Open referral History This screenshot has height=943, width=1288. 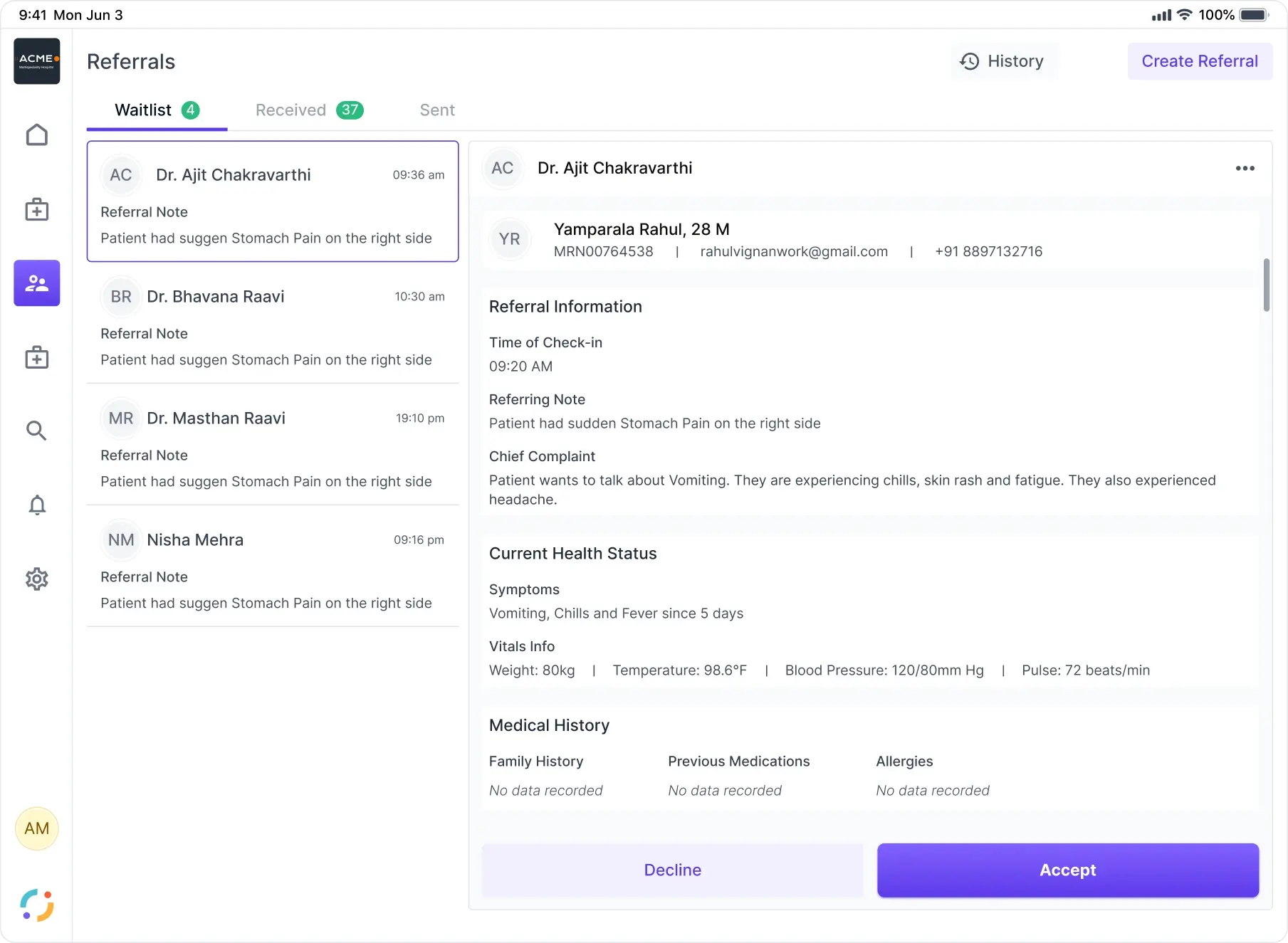[1003, 61]
